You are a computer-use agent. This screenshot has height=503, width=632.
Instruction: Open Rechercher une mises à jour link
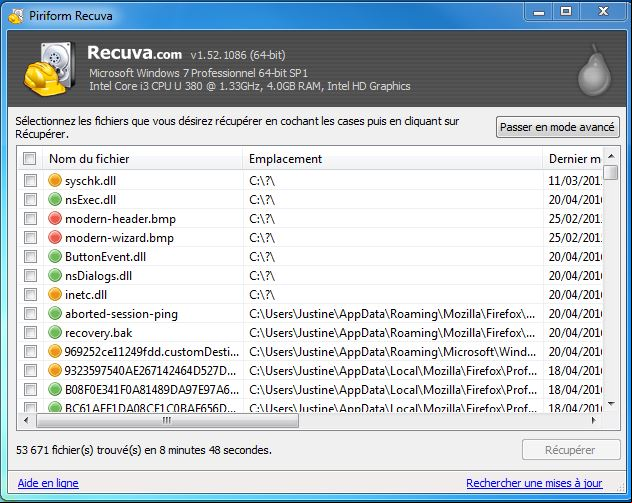(x=534, y=483)
